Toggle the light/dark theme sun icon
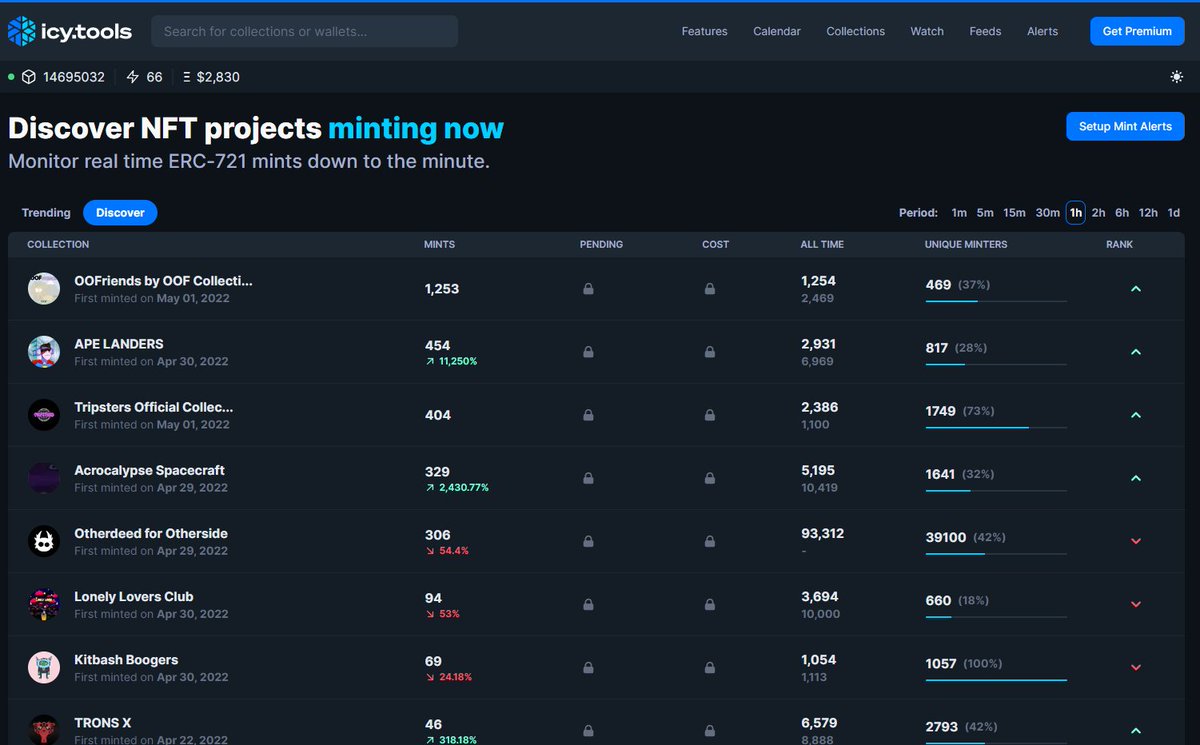Screen dimensions: 1200x745 coord(1176,77)
